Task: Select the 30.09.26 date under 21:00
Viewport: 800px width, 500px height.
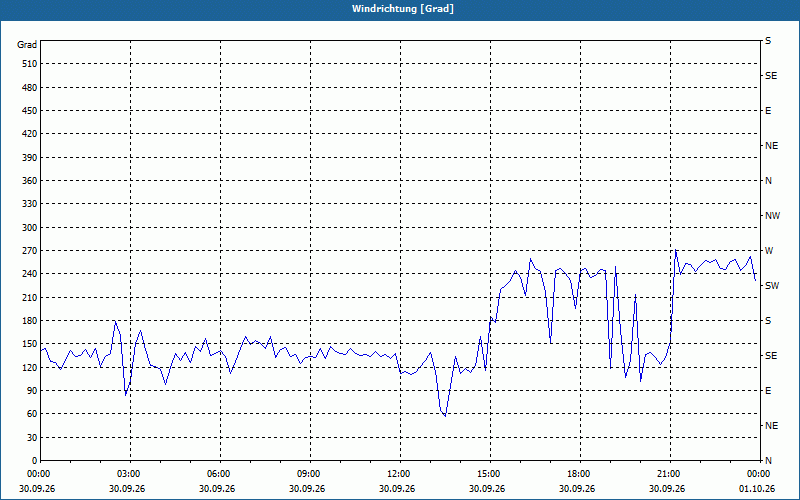Action: 666,489
